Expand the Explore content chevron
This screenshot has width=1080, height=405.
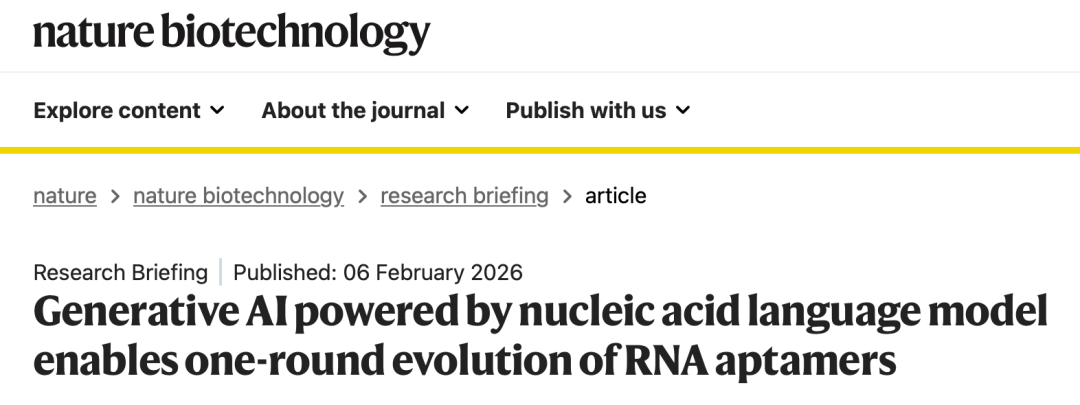[x=218, y=110]
